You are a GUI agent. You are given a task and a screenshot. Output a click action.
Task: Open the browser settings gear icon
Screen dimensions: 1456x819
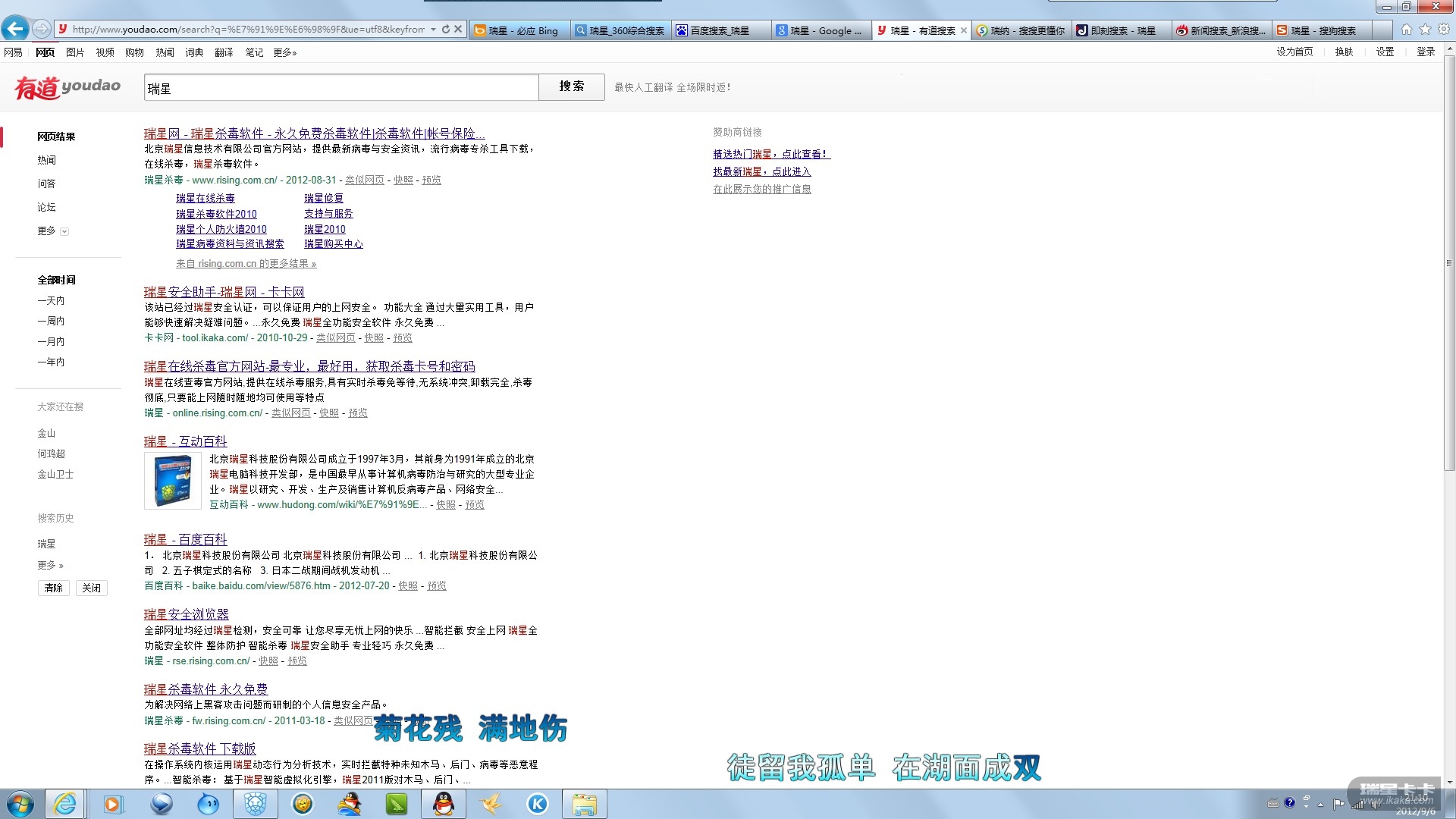(1444, 30)
